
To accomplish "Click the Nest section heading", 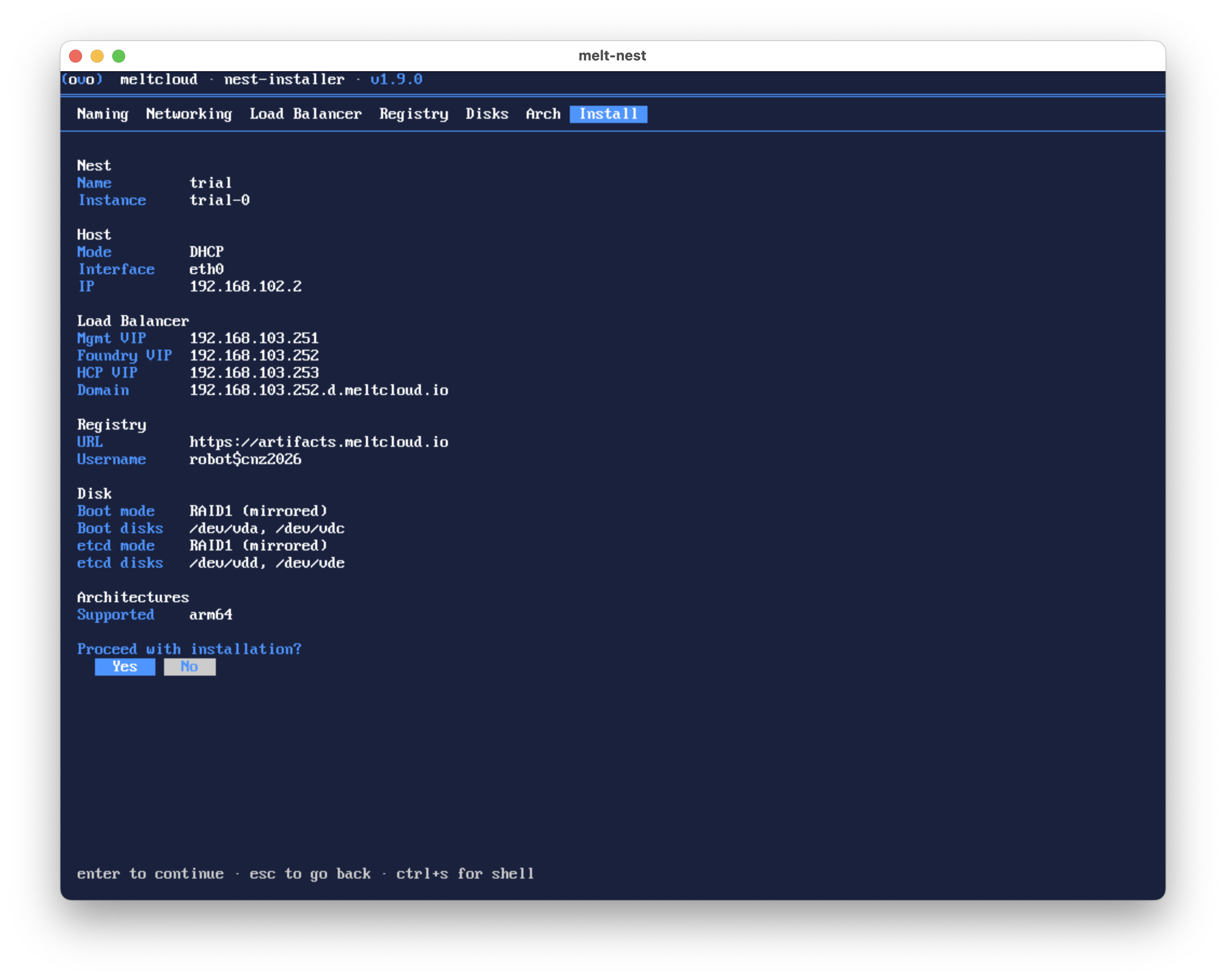I will (94, 166).
